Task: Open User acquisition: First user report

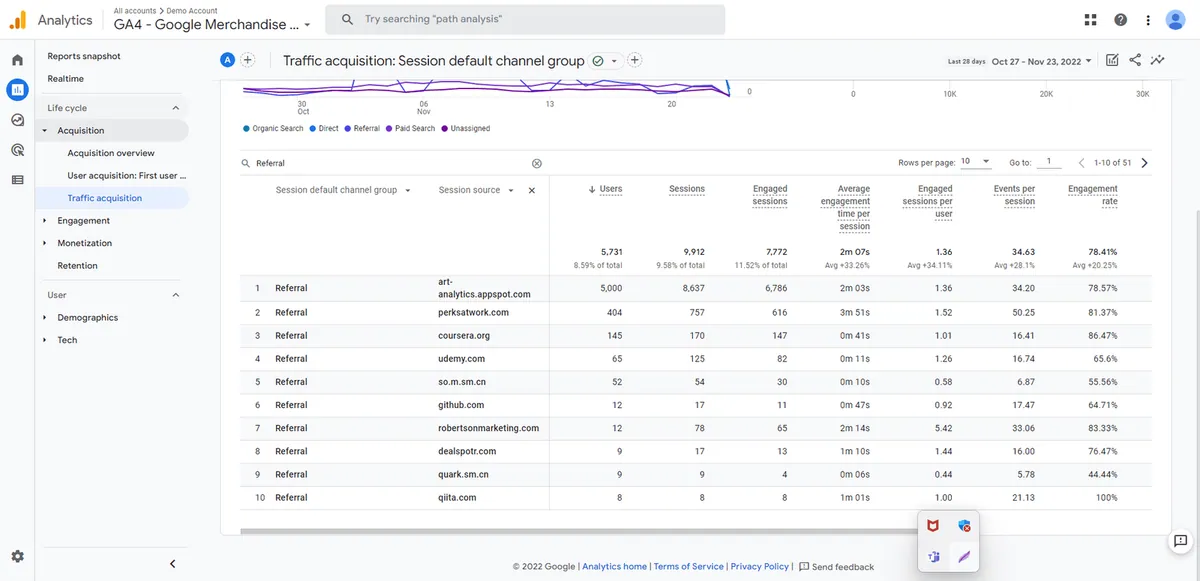Action: click(127, 176)
